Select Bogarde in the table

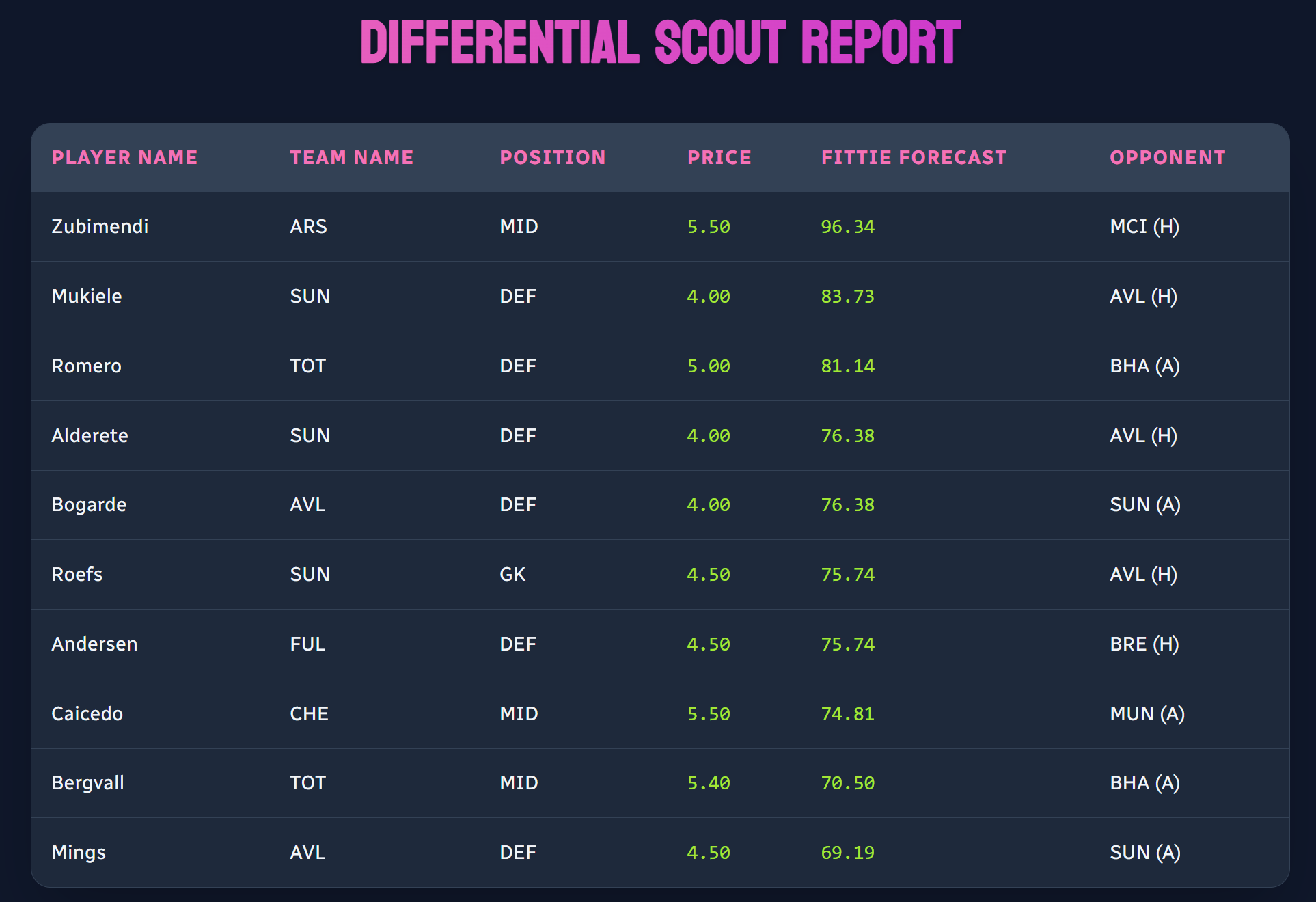click(x=89, y=505)
